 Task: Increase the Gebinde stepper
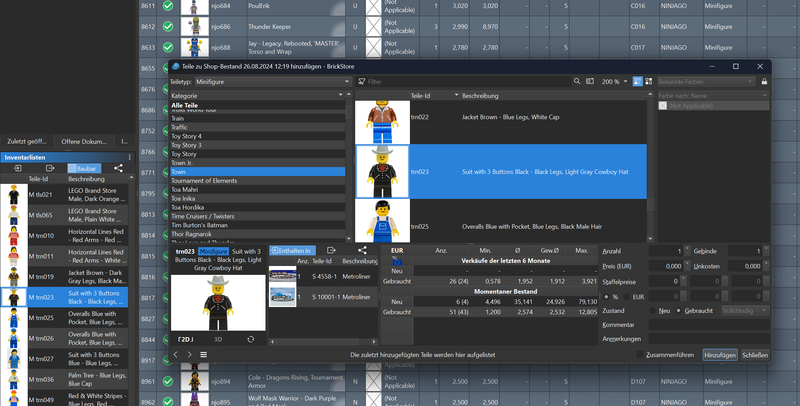point(765,248)
